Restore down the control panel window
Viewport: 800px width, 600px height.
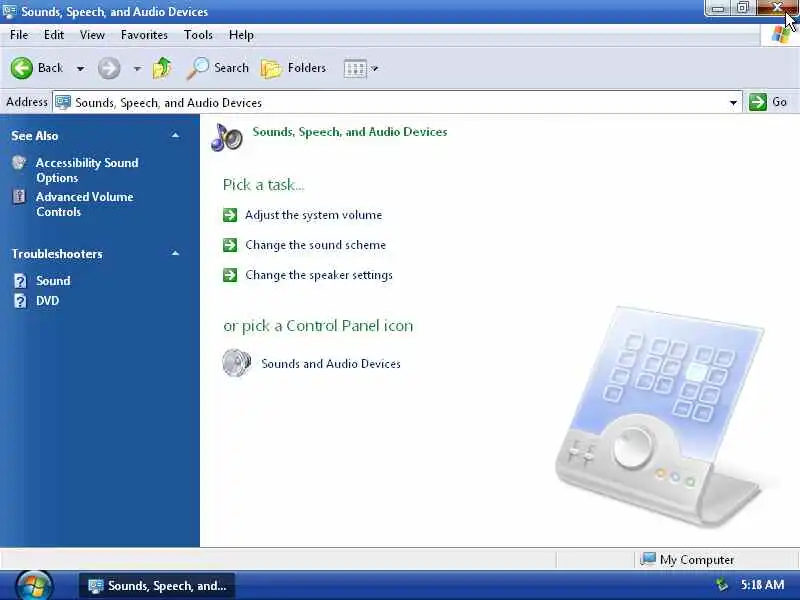coord(743,8)
